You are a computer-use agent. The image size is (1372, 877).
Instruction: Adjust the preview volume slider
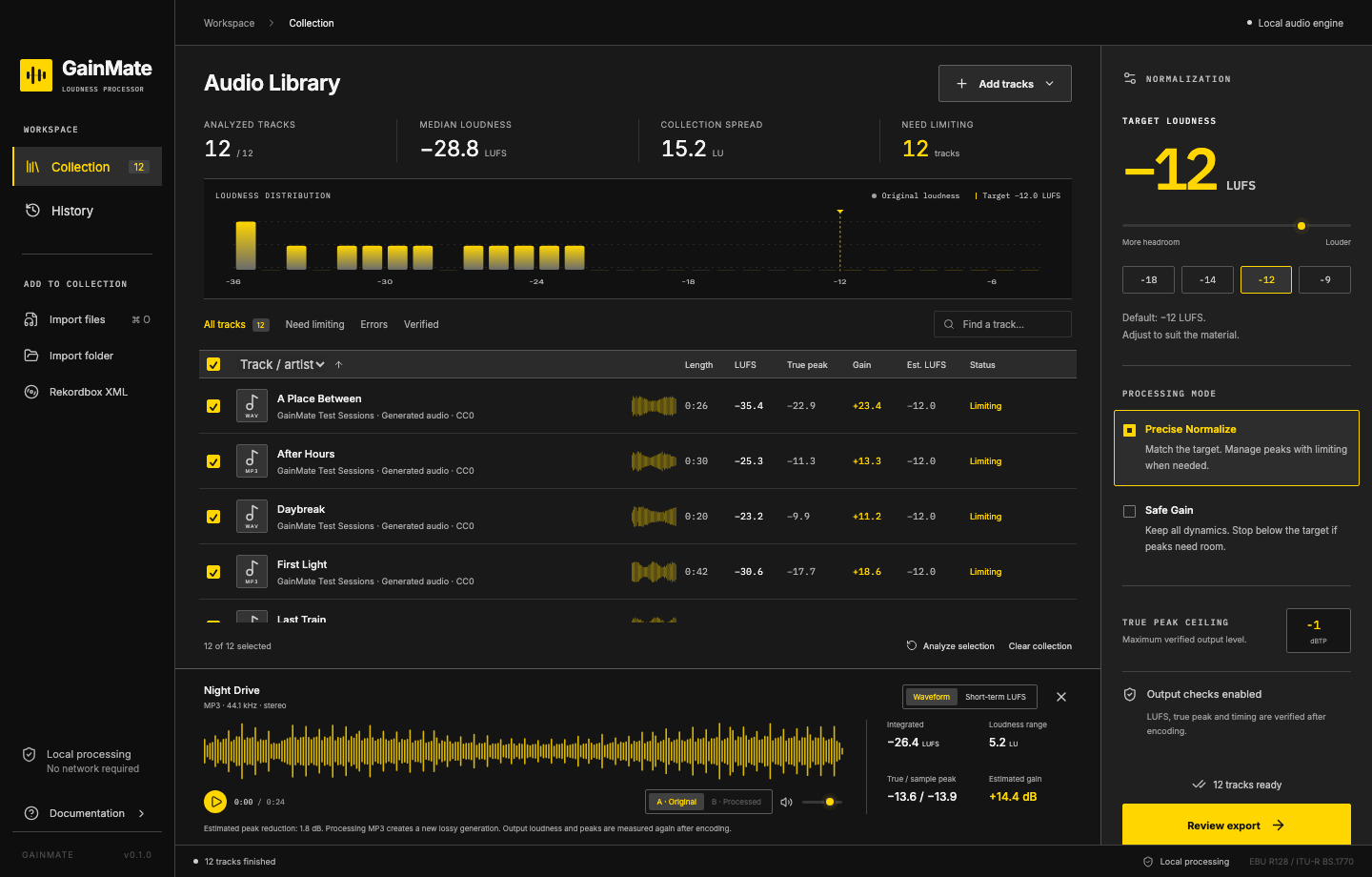[x=821, y=802]
